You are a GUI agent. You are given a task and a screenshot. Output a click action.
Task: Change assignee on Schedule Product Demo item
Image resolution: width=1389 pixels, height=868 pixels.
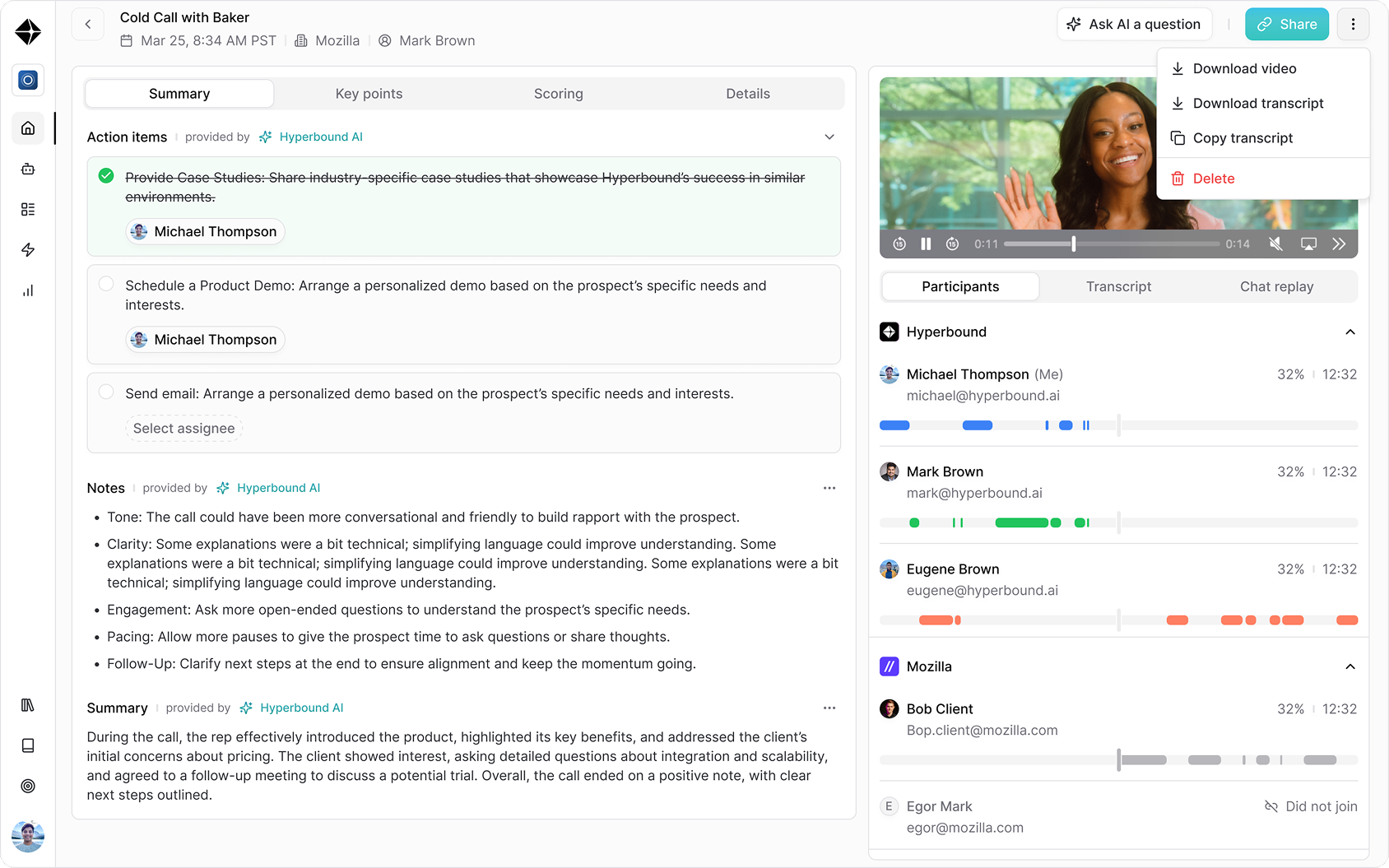206,340
